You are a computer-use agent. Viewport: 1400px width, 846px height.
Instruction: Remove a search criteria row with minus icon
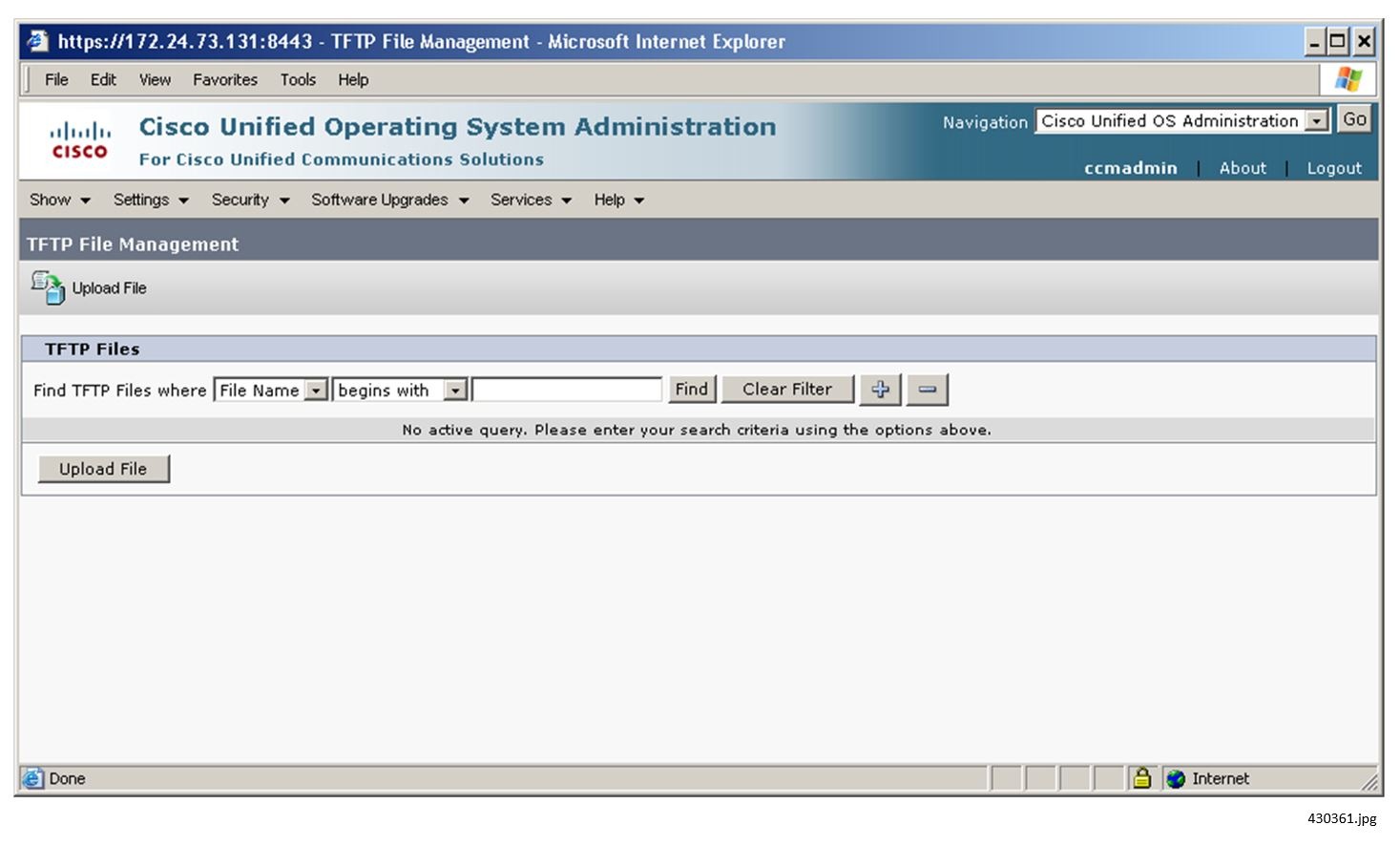coord(927,390)
